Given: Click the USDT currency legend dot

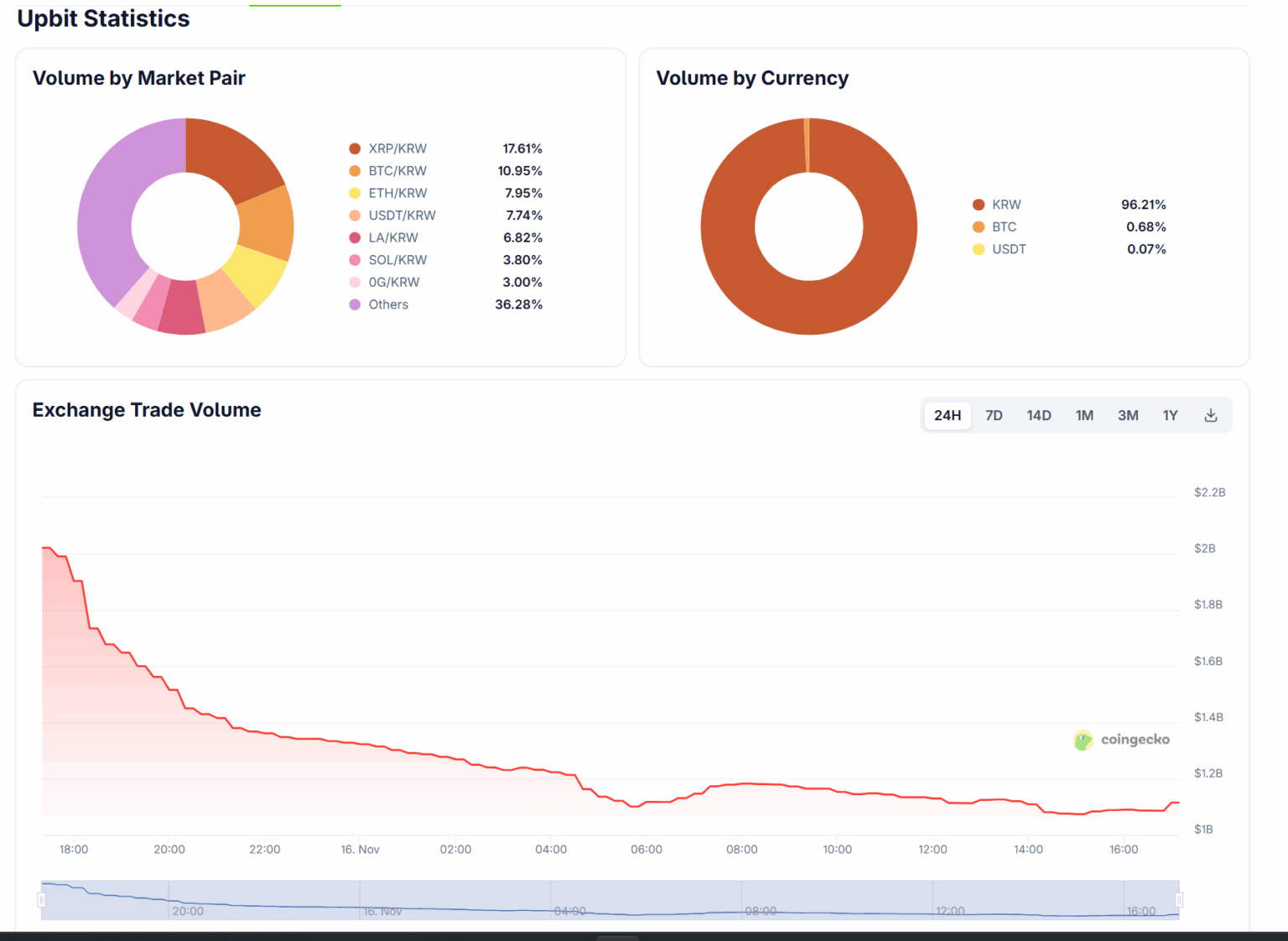Looking at the screenshot, I should click(x=979, y=249).
